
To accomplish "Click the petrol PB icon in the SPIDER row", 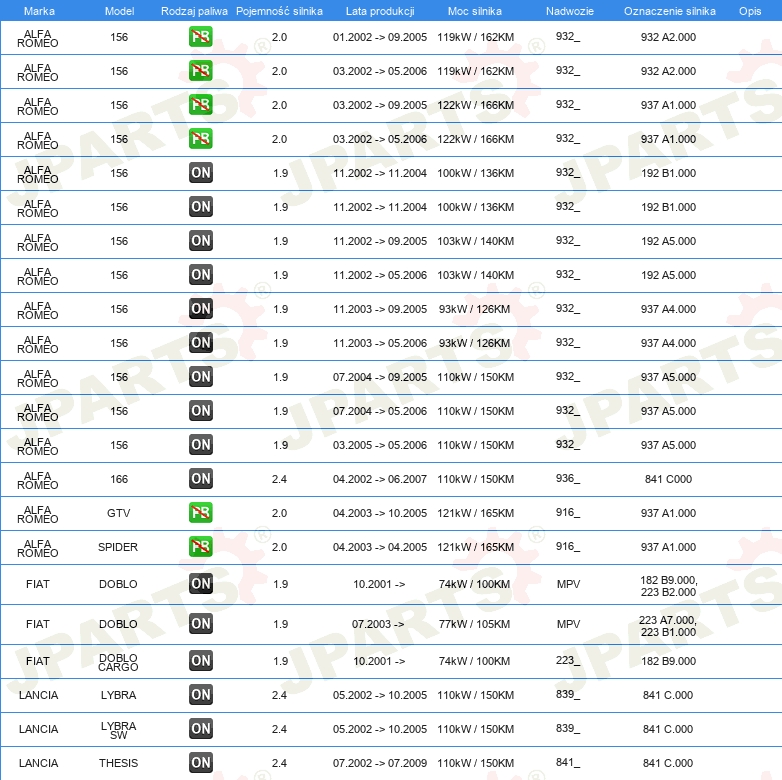I will pyautogui.click(x=201, y=547).
